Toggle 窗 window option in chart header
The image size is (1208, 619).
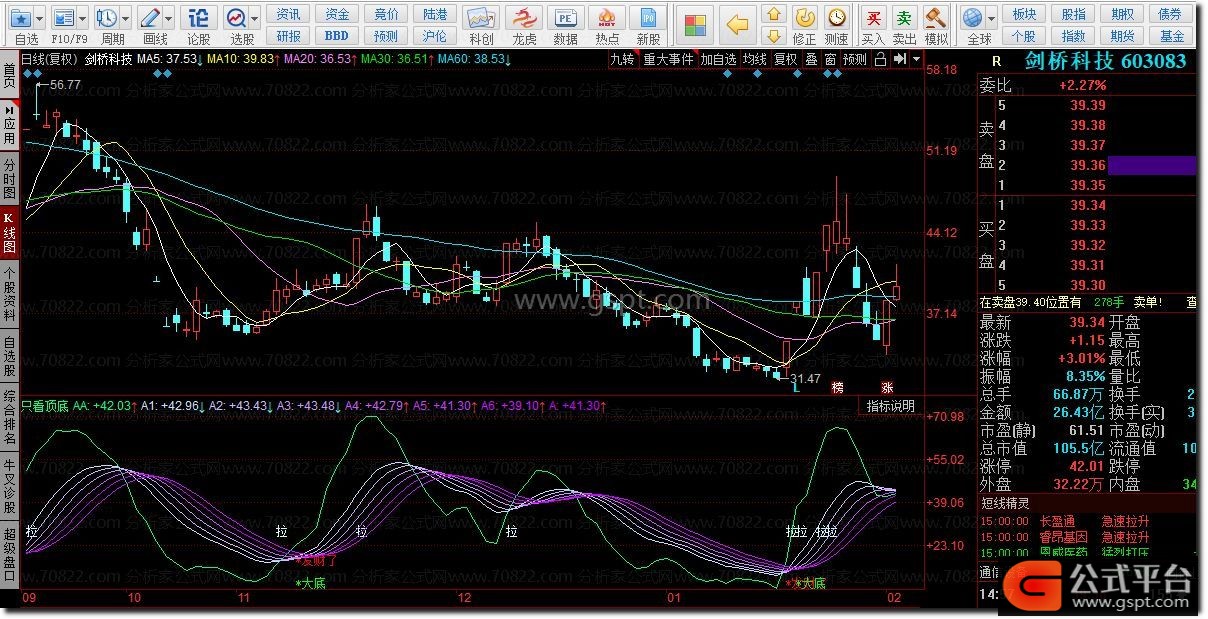(831, 59)
